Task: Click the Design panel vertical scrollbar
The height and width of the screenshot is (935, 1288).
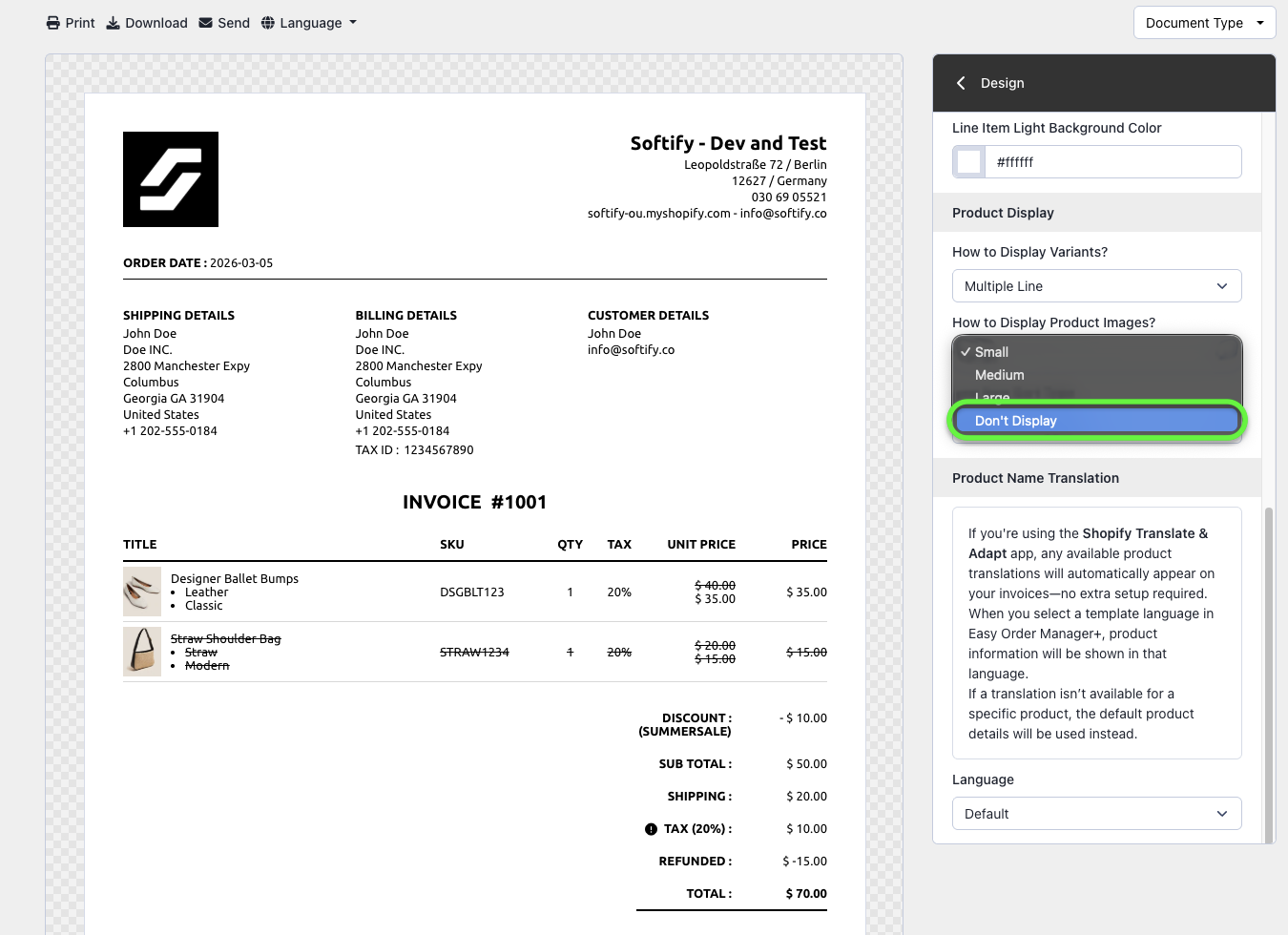Action: 1268,668
